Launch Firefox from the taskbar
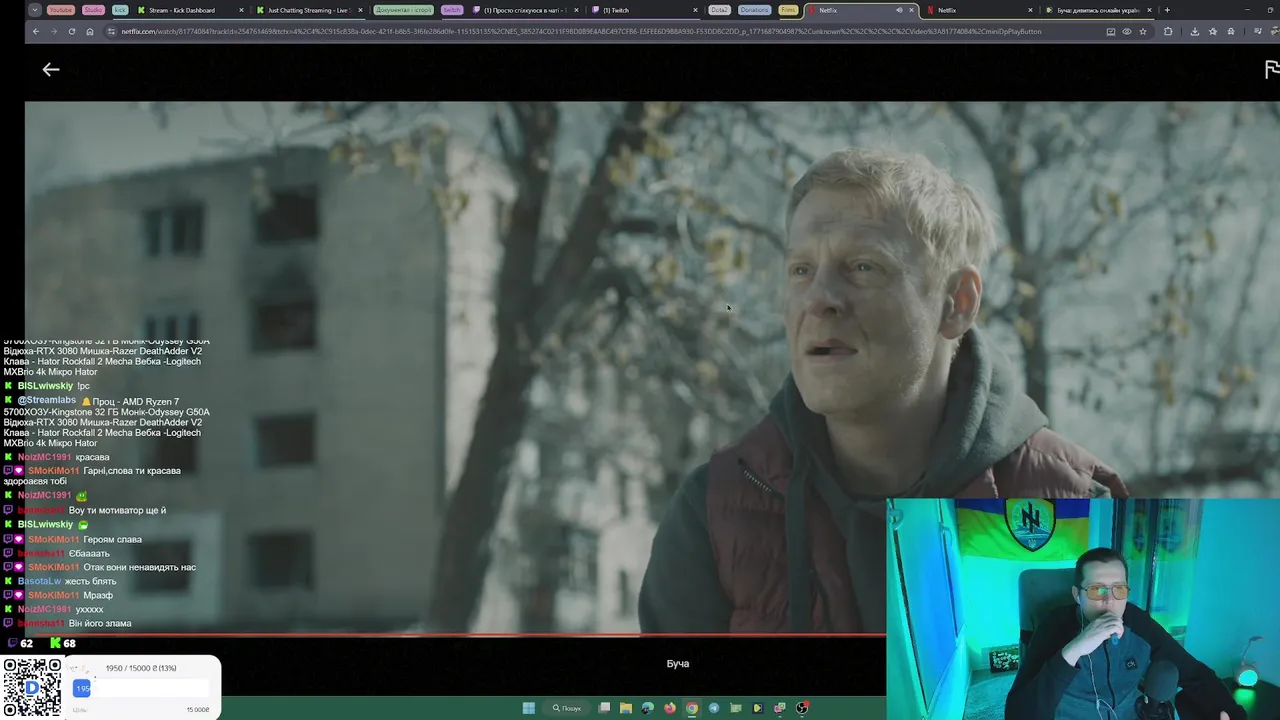 [x=670, y=708]
